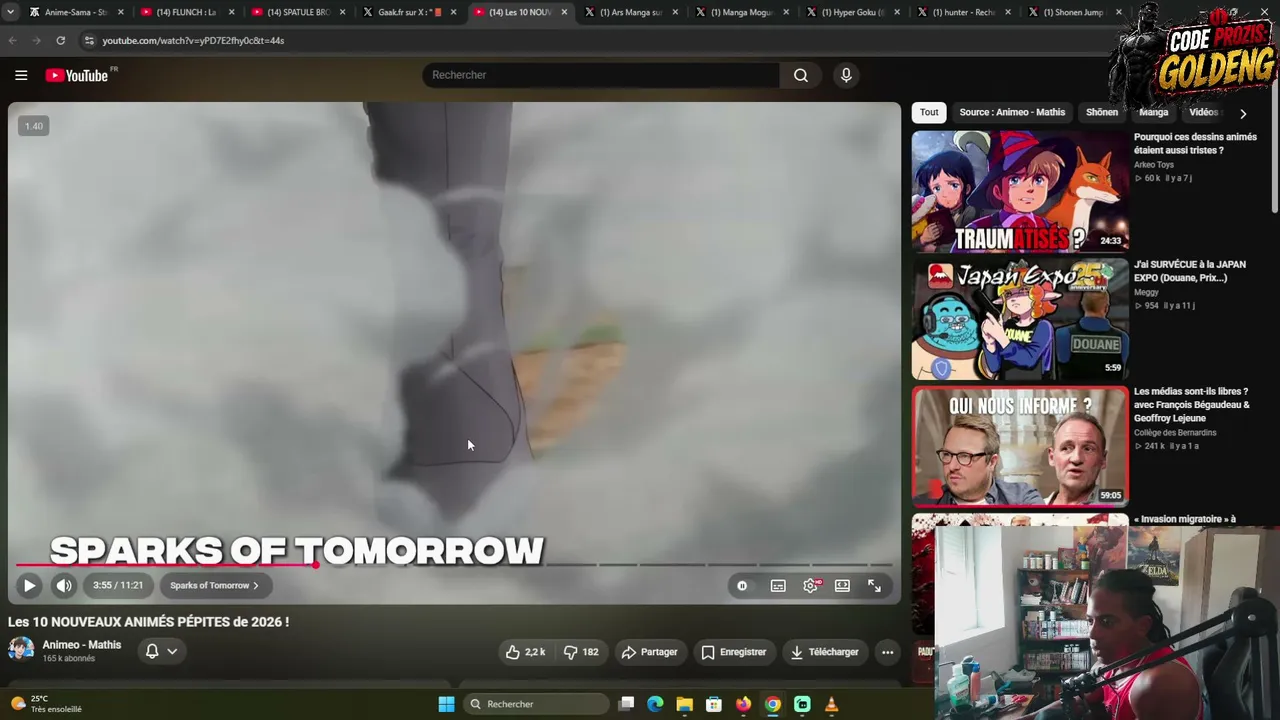The height and width of the screenshot is (720, 1280).
Task: Open the title Les médias sont-ils libres
Action: pos(1192,405)
